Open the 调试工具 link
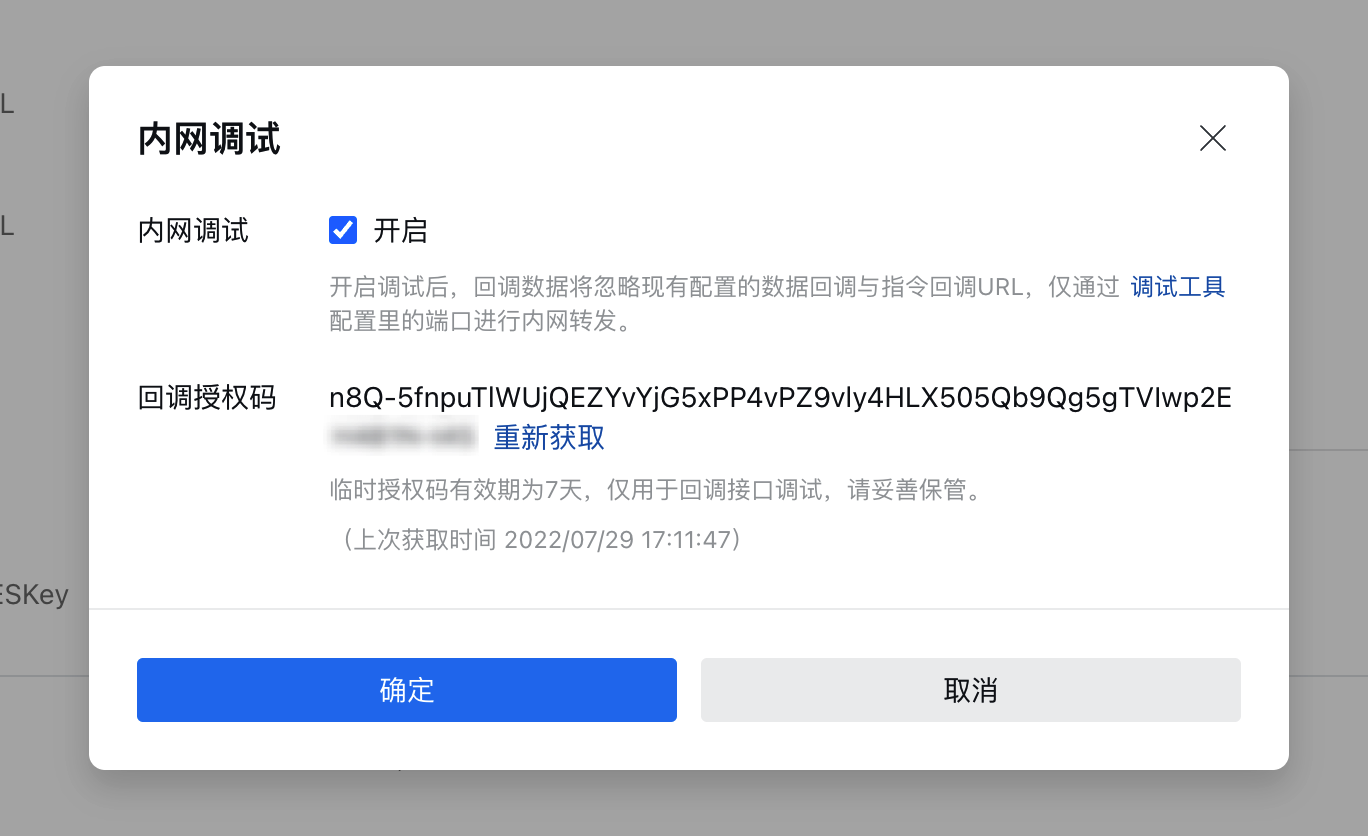 [1178, 287]
